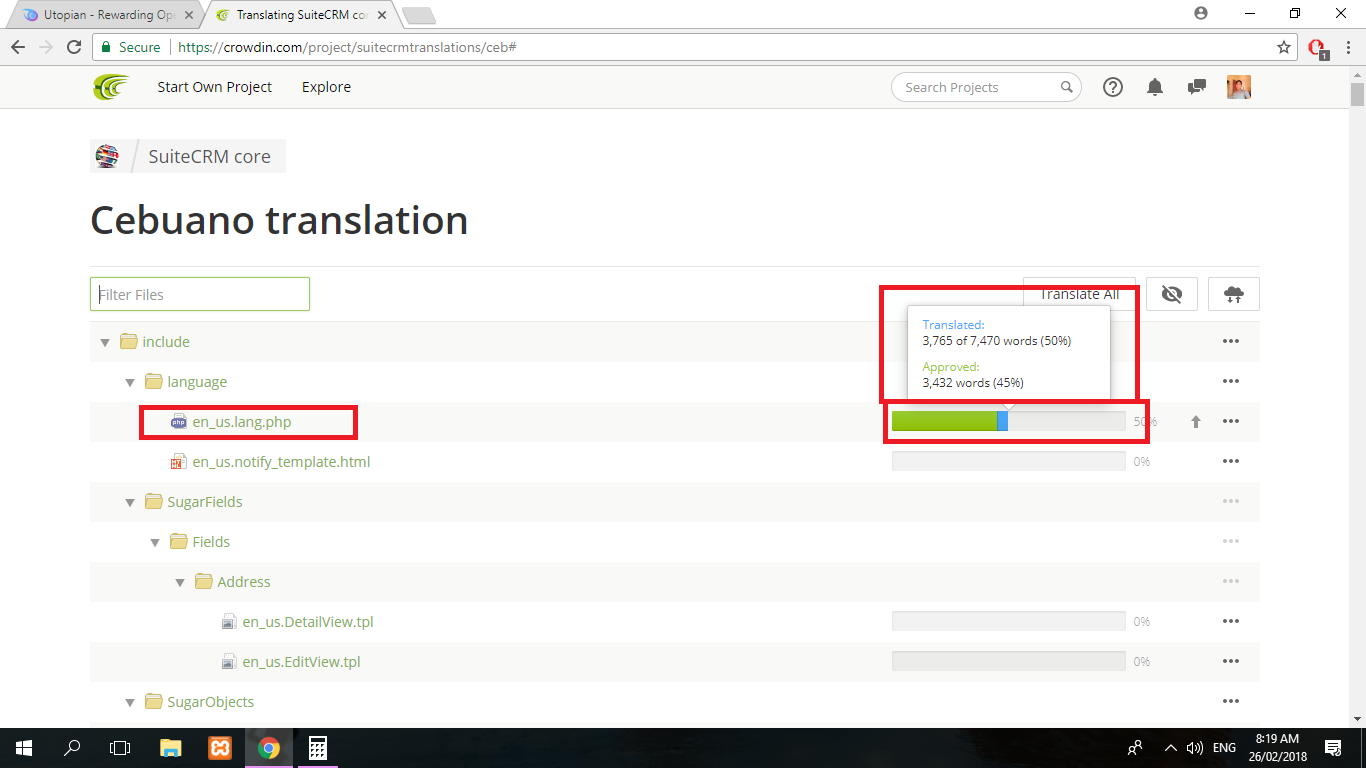
Task: Open the en_us.notify_template.html file link
Action: pos(281,462)
